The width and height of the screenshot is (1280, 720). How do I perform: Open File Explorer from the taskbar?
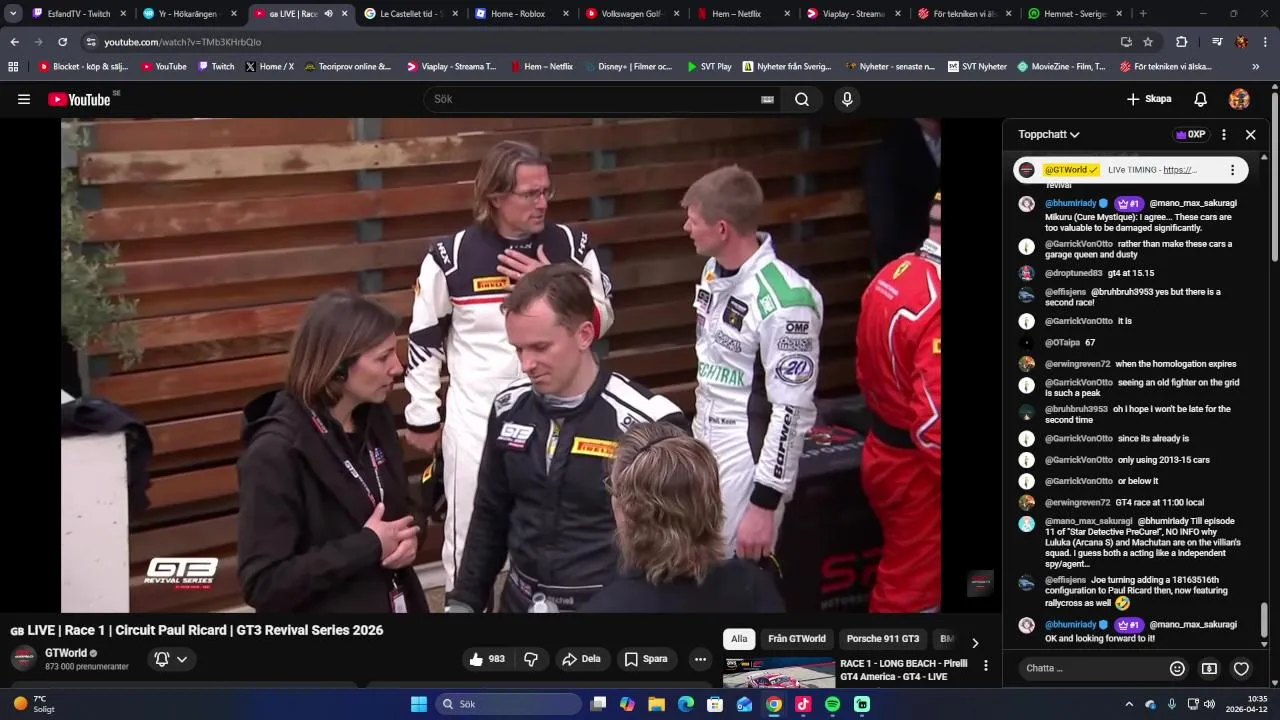click(x=656, y=704)
